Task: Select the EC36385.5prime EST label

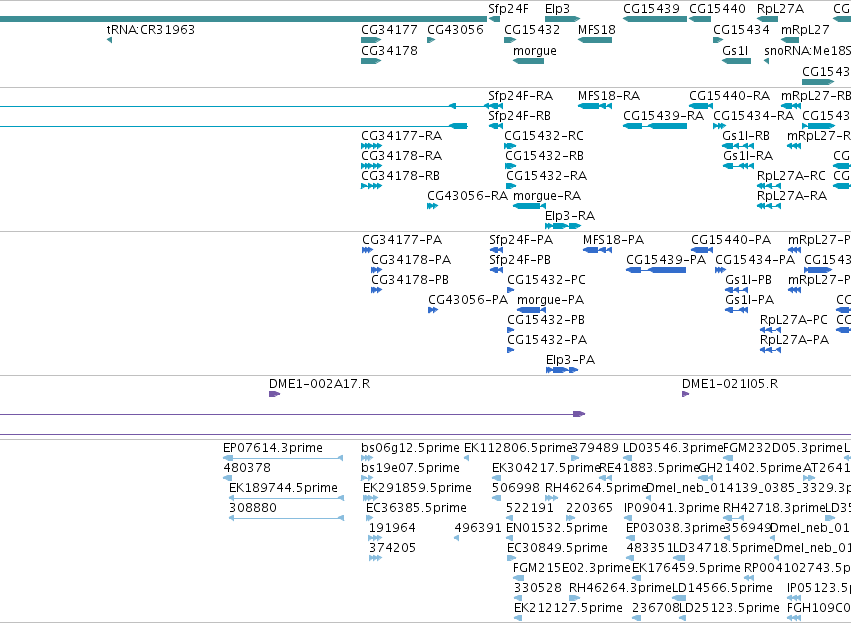Action: [x=416, y=508]
